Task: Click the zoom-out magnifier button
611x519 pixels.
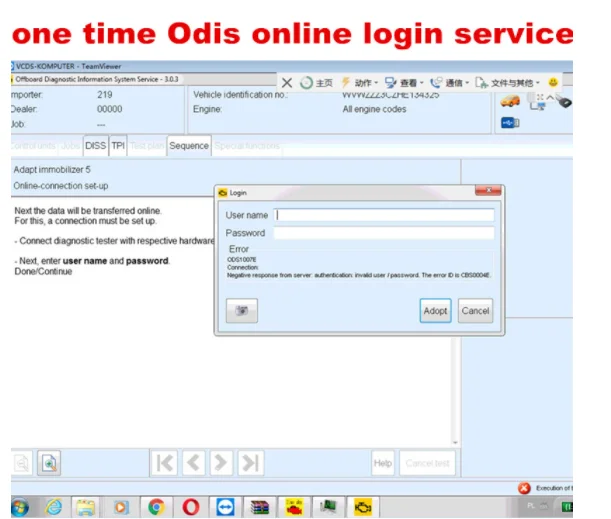Action: (21, 463)
